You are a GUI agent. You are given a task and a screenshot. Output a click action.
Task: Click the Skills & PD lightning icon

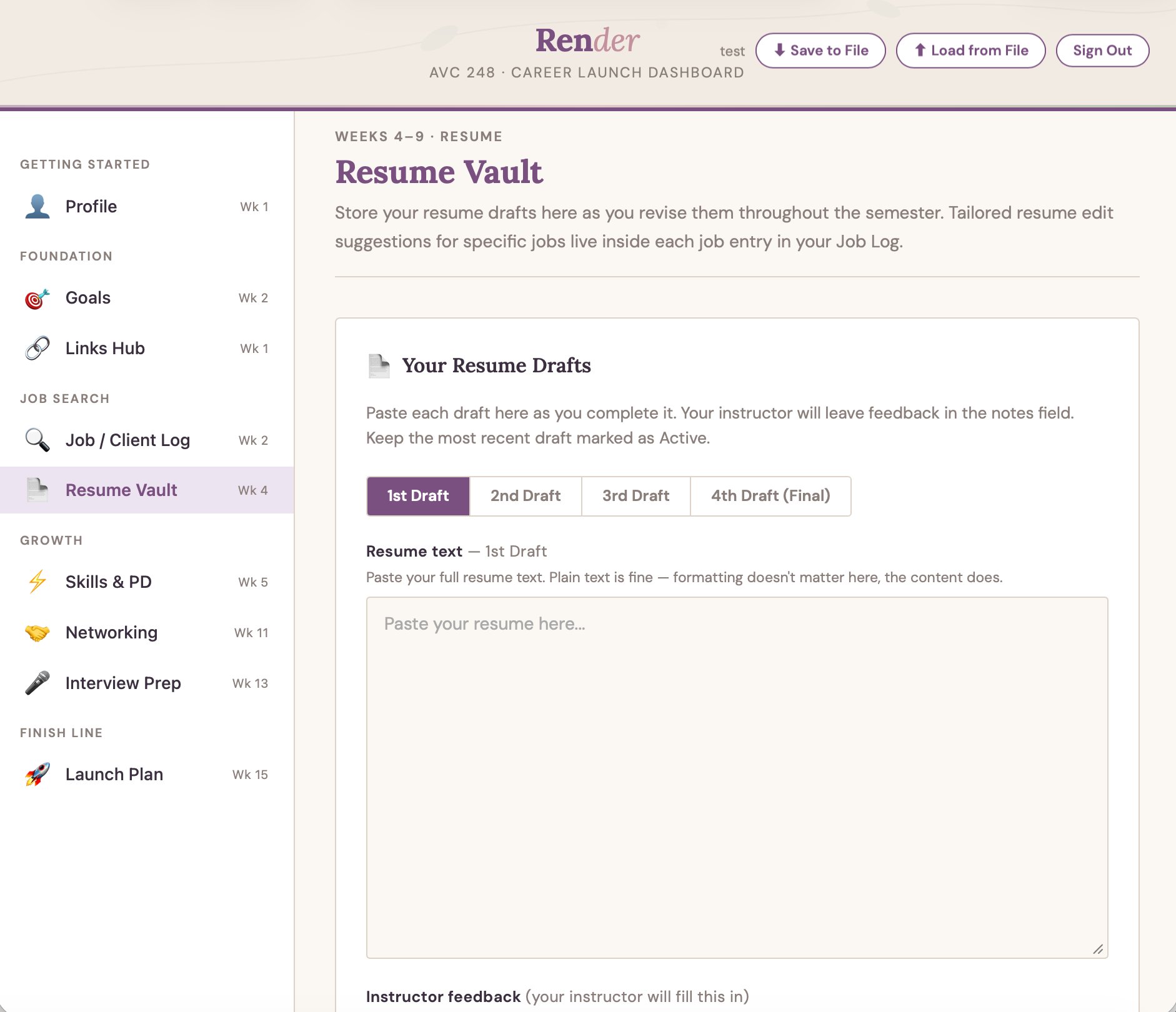tap(37, 582)
